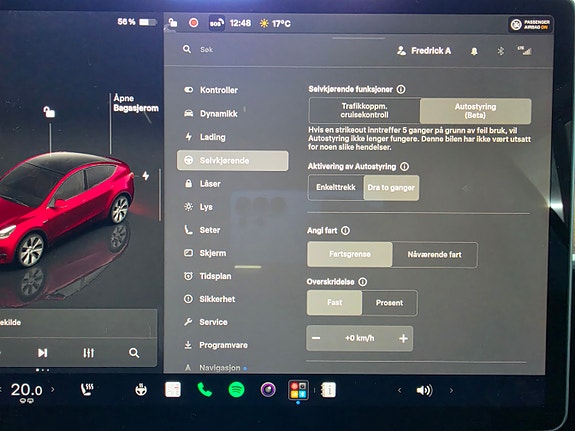
Task: Select Fast offset option
Action: [334, 303]
